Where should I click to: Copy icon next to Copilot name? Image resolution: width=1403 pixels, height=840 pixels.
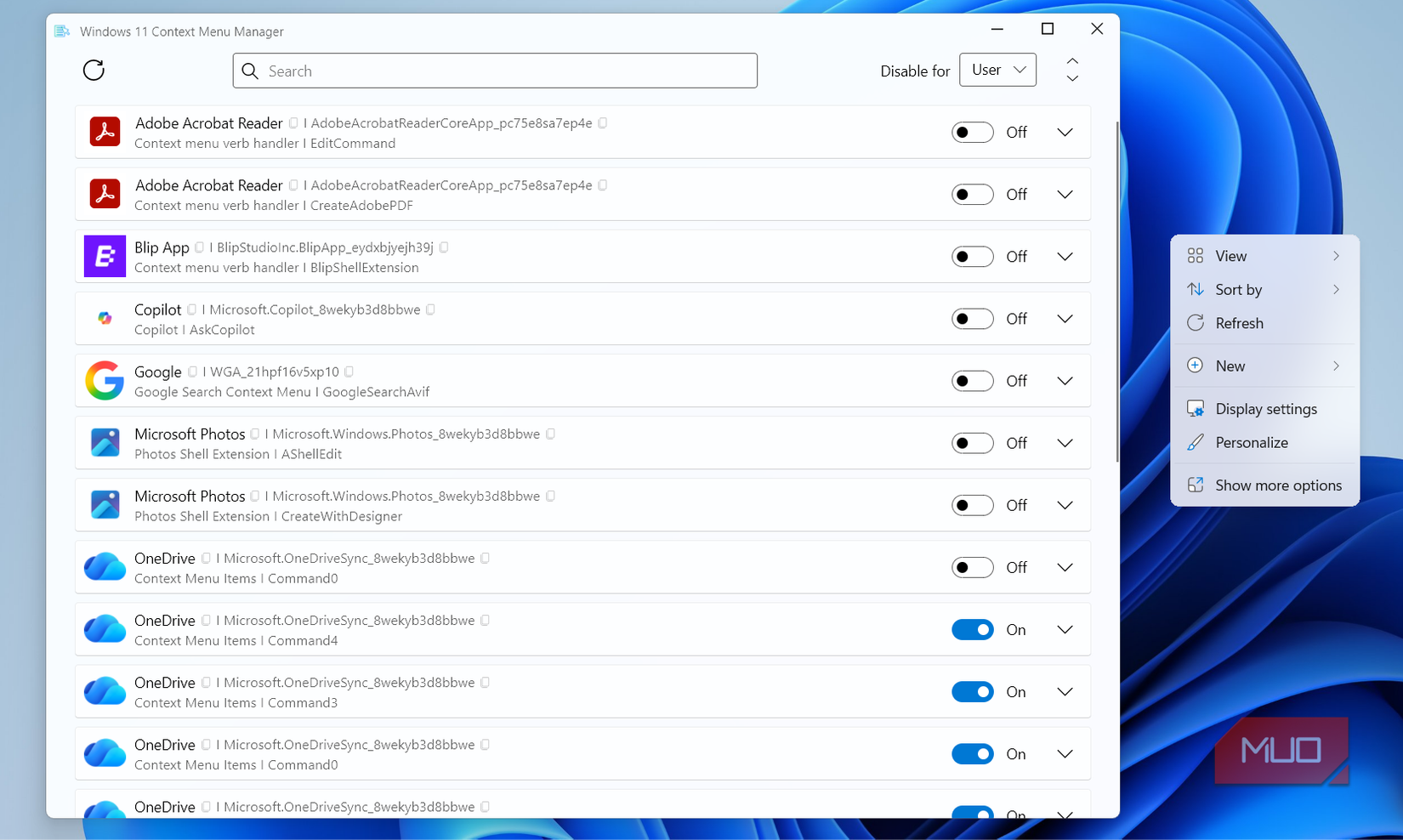click(191, 309)
